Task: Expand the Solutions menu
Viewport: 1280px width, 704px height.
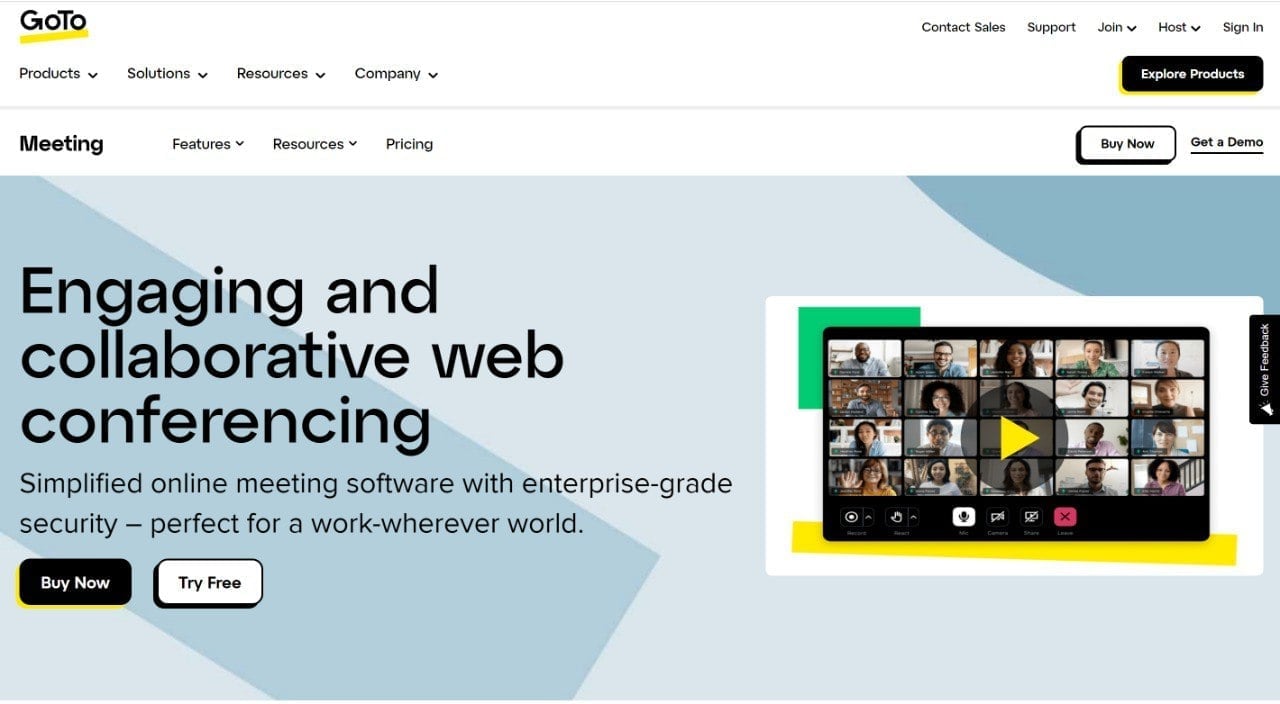Action: [168, 74]
